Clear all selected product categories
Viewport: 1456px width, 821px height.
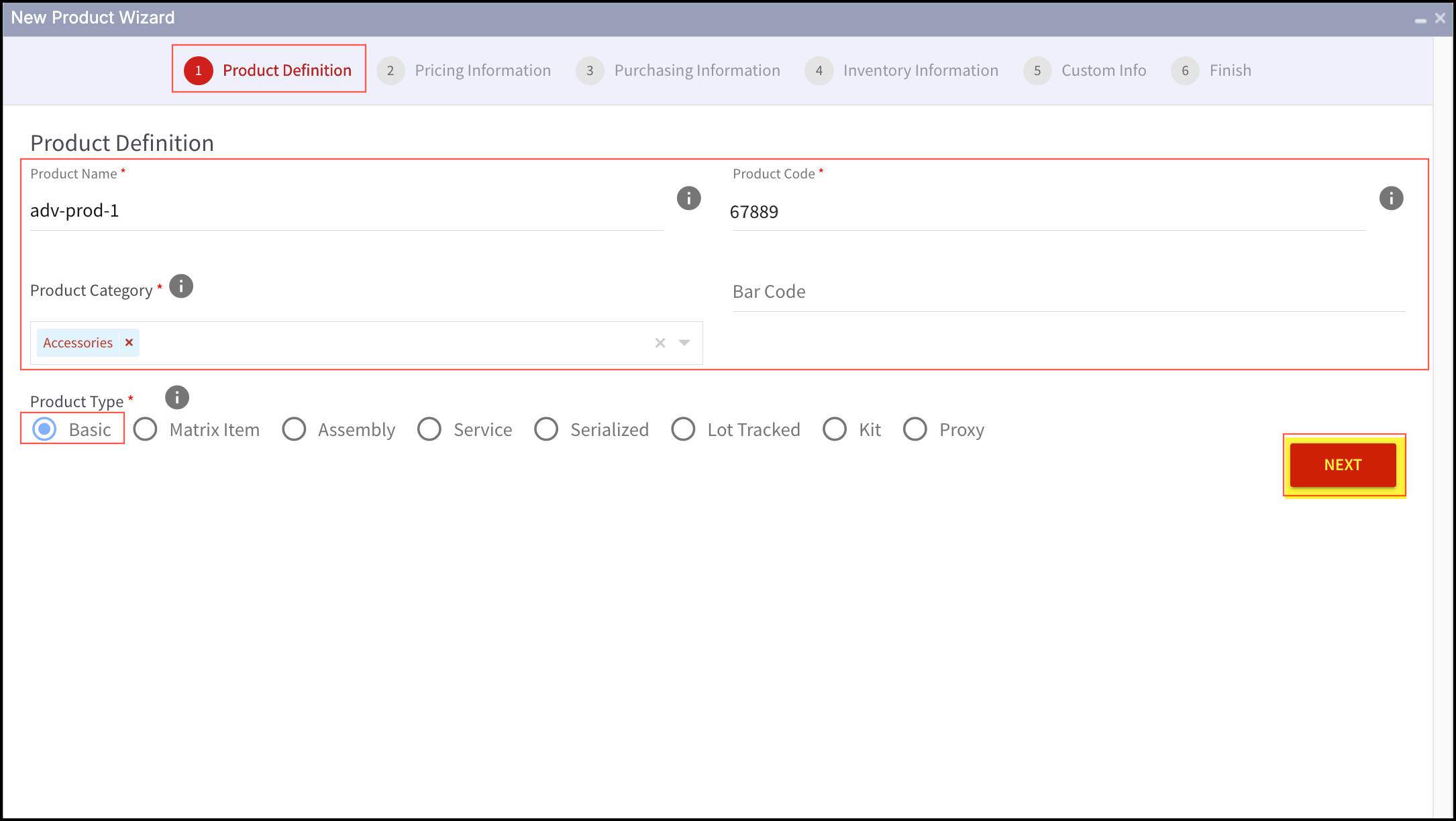click(660, 343)
